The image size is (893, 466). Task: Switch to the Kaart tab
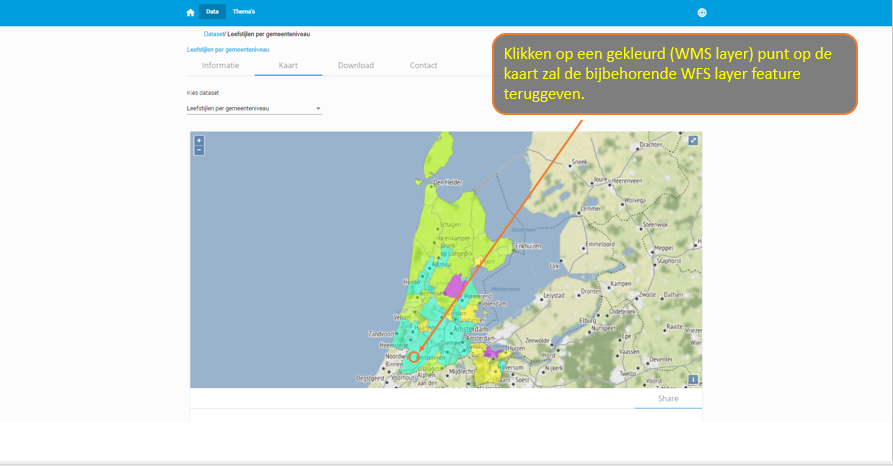288,66
